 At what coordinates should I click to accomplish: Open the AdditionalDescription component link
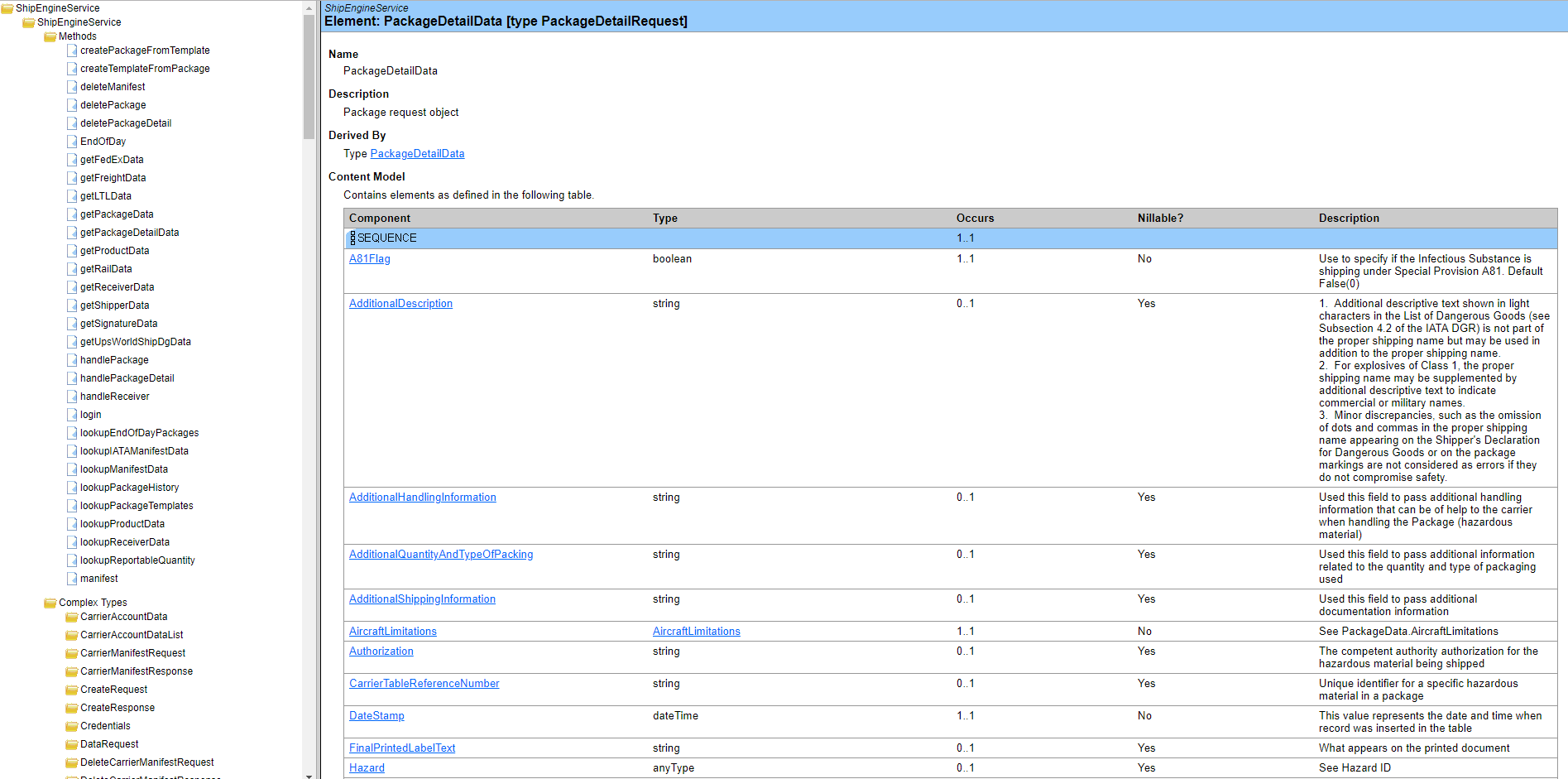[400, 304]
